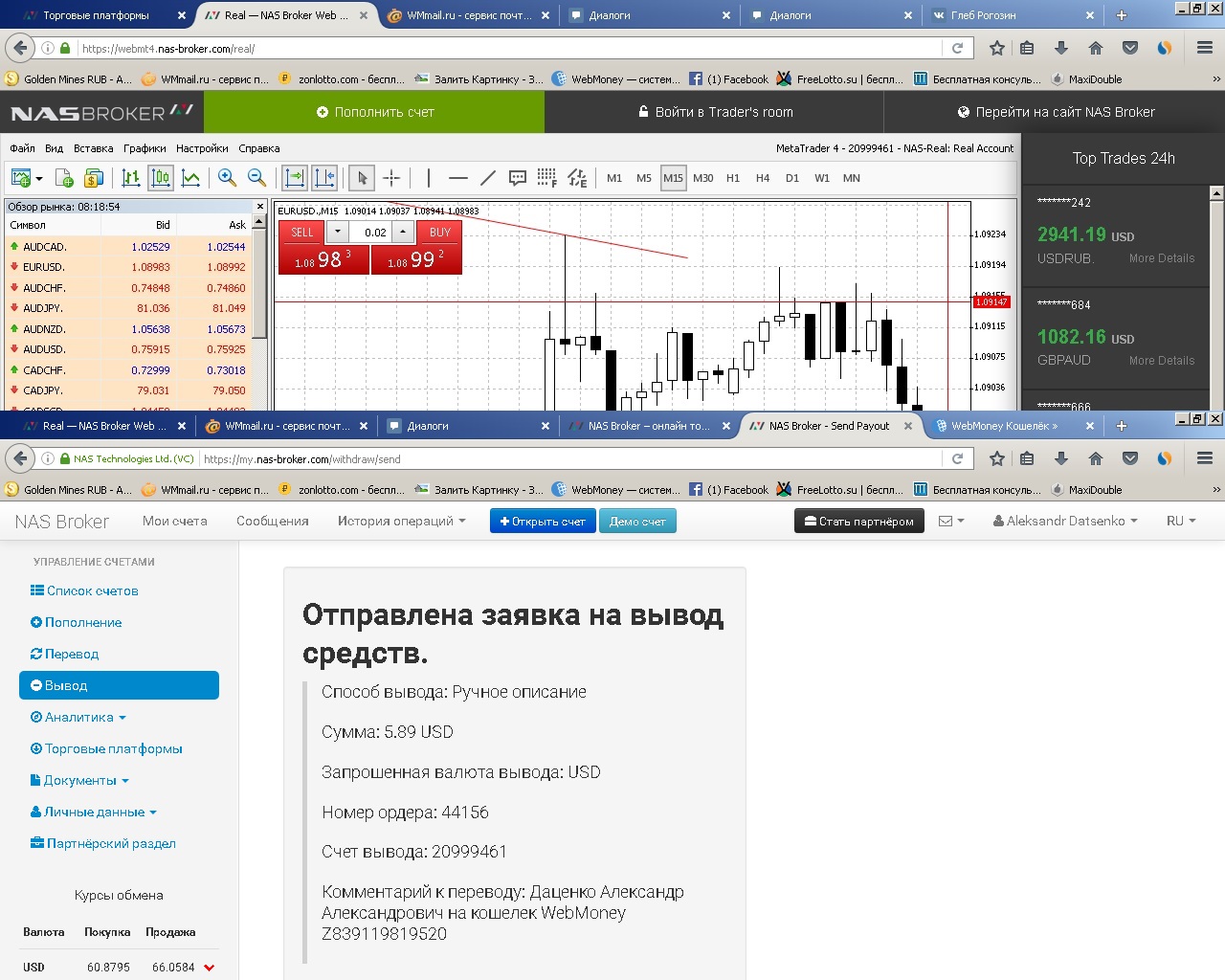Click the 0.02 trade volume field
The image size is (1225, 980).
click(371, 232)
